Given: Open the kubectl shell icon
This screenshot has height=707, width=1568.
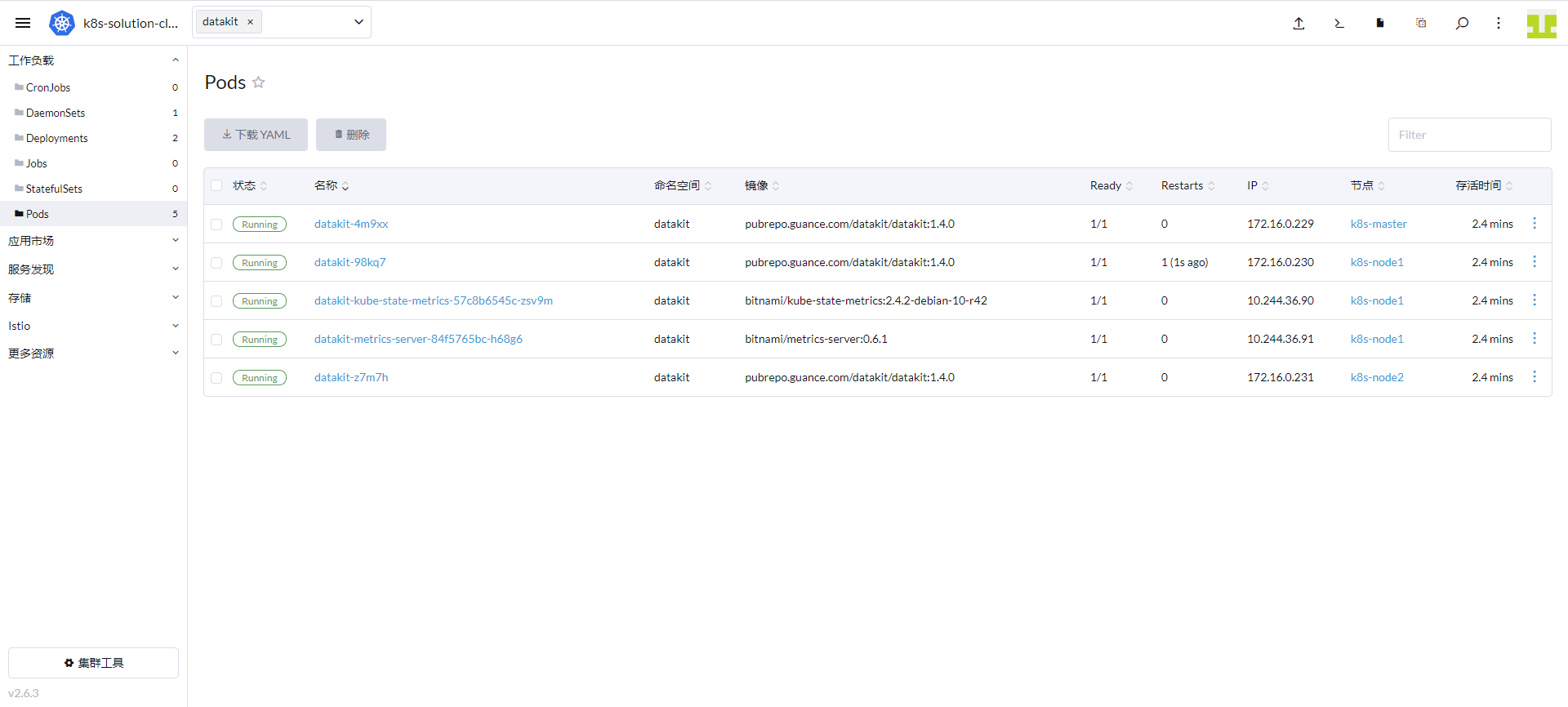Looking at the screenshot, I should click(1339, 23).
